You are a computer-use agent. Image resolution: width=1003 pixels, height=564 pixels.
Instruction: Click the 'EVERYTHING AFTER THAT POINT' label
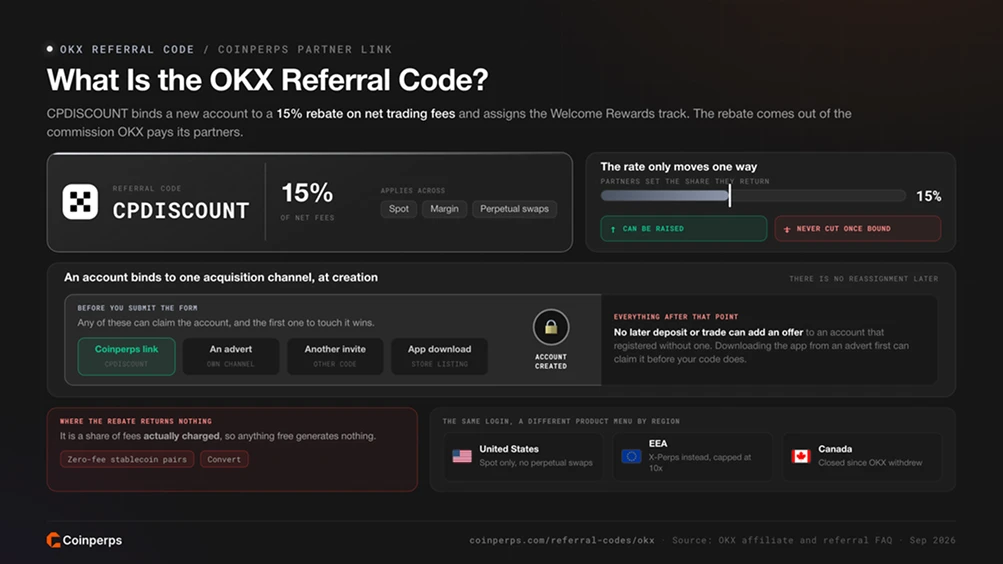[675, 317]
